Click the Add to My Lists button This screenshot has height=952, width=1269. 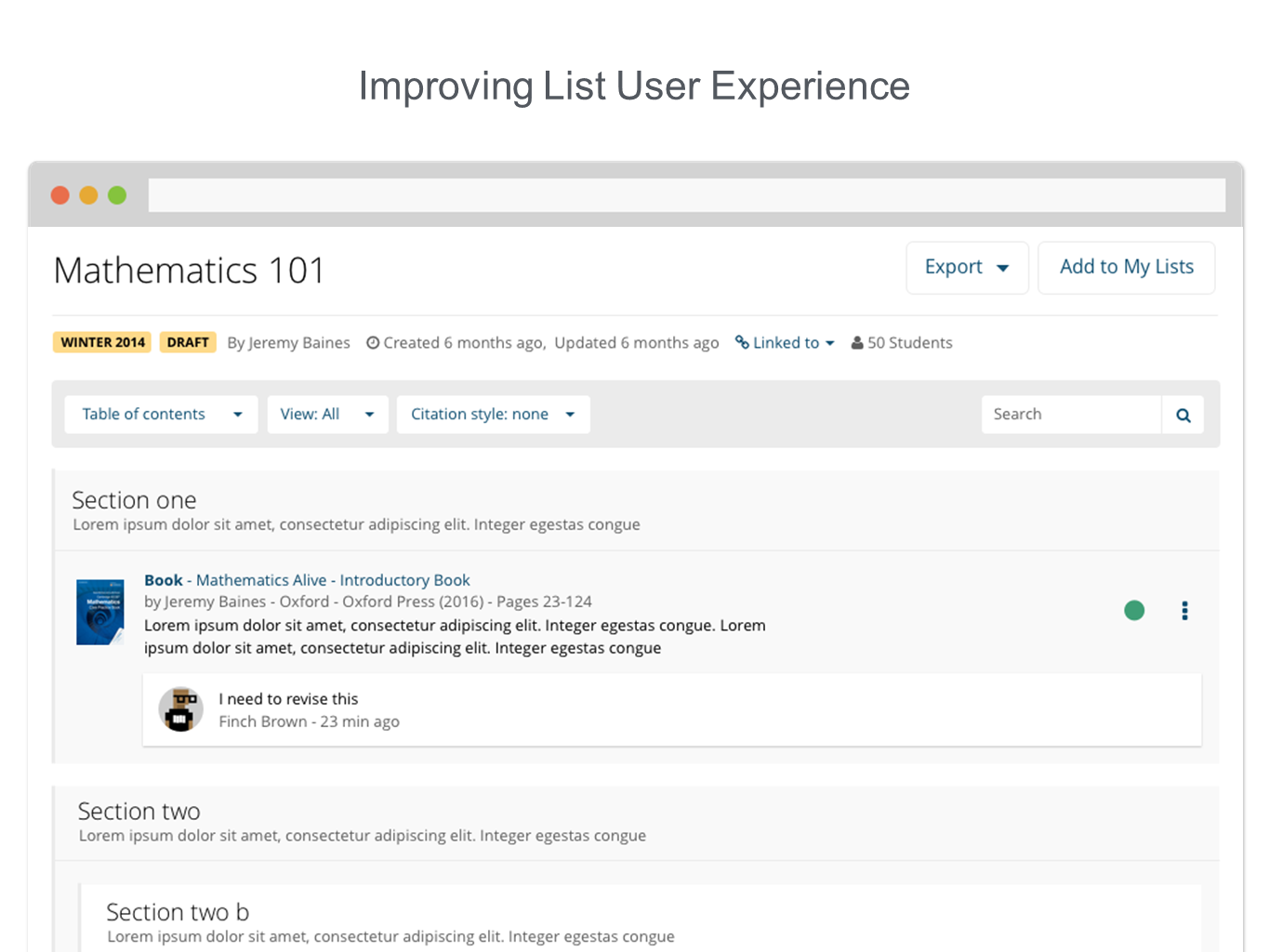(1126, 268)
